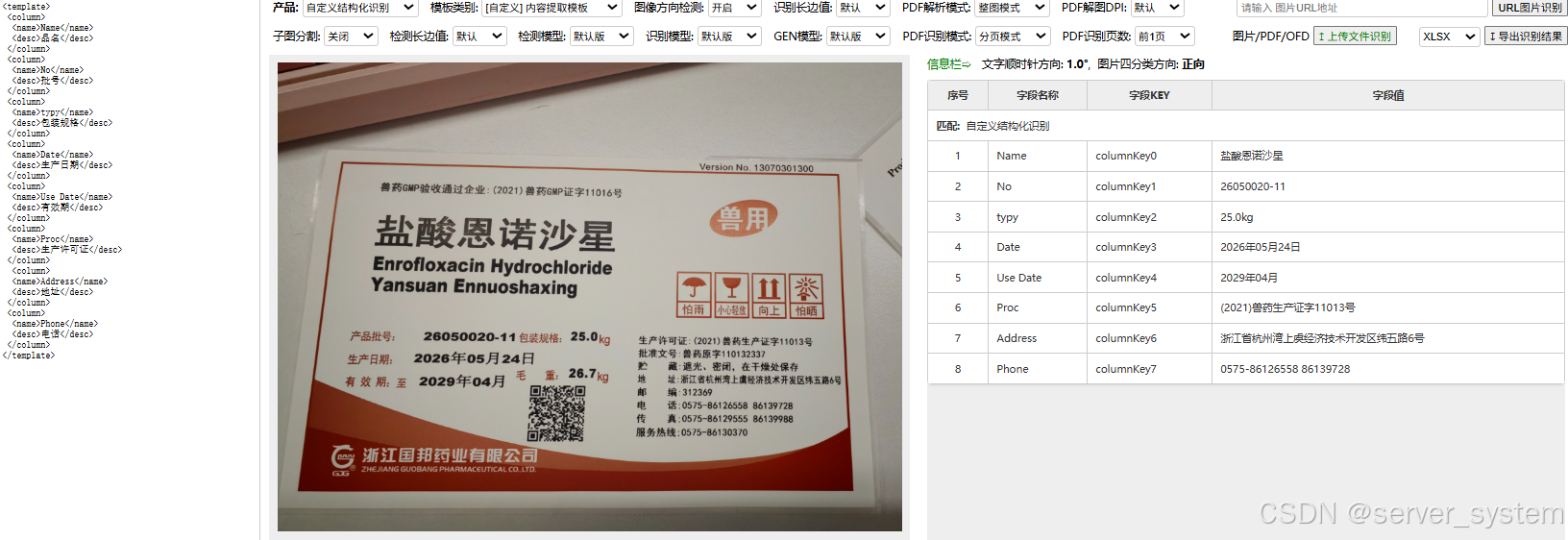Screen dimensions: 1568x540
Task: Click the Use Date field name cell
Action: (1038, 278)
